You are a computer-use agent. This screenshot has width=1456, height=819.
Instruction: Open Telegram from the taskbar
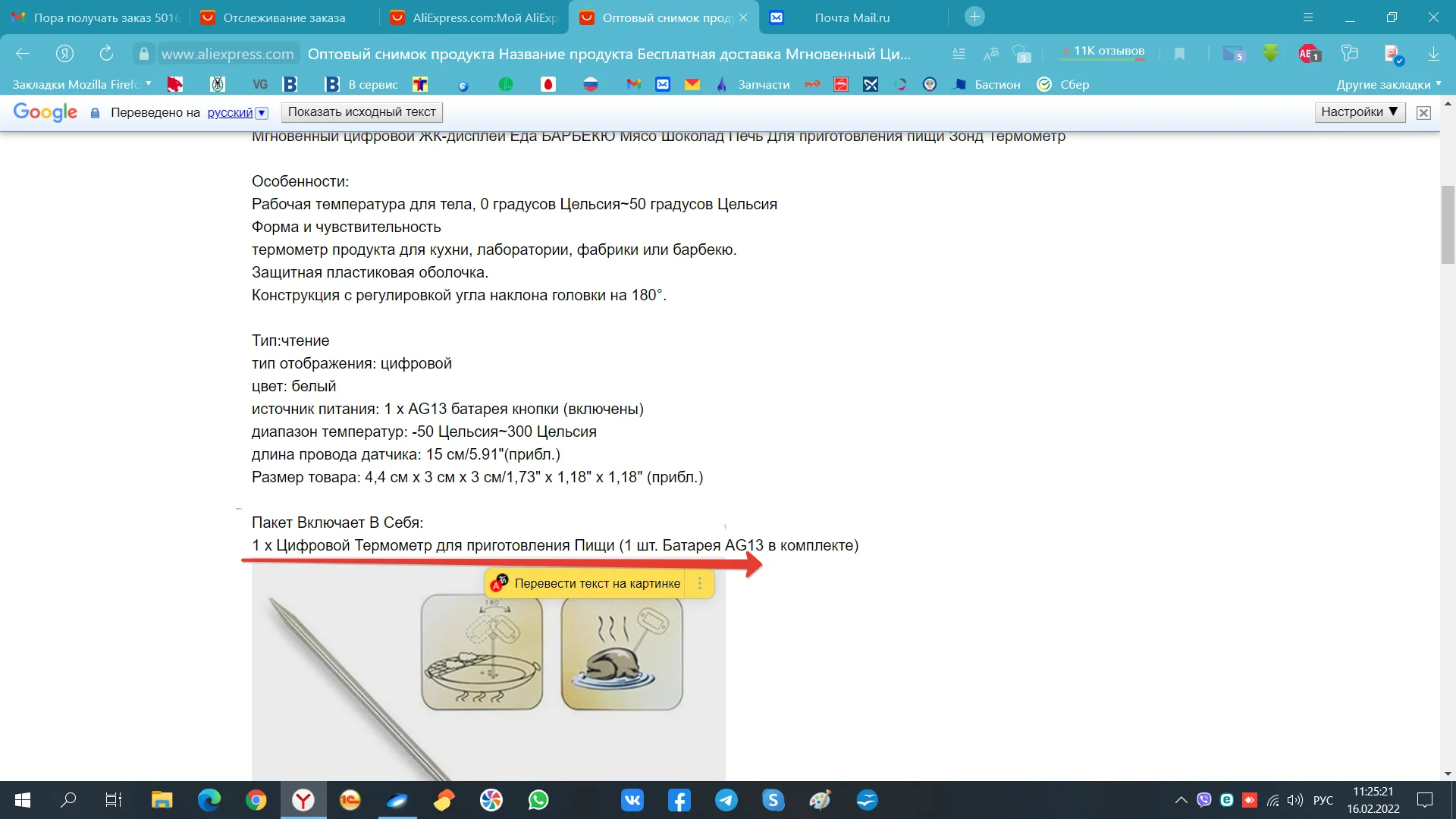click(726, 800)
